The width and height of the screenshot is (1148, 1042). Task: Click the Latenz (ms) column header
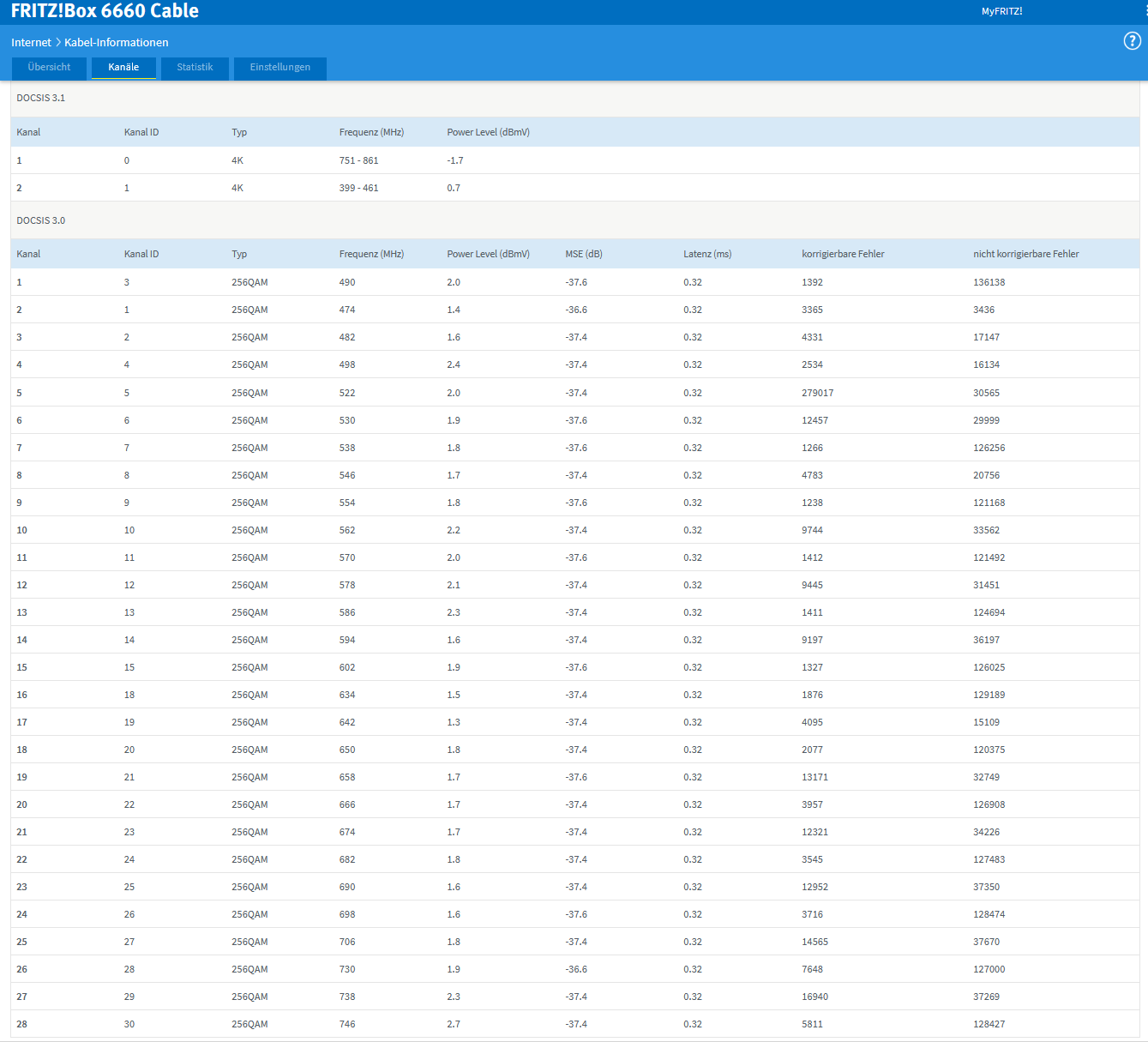click(x=707, y=254)
